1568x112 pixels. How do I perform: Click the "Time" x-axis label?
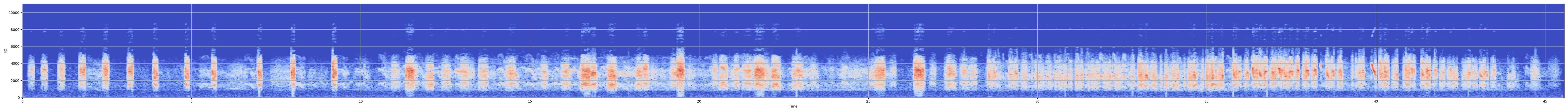793,107
